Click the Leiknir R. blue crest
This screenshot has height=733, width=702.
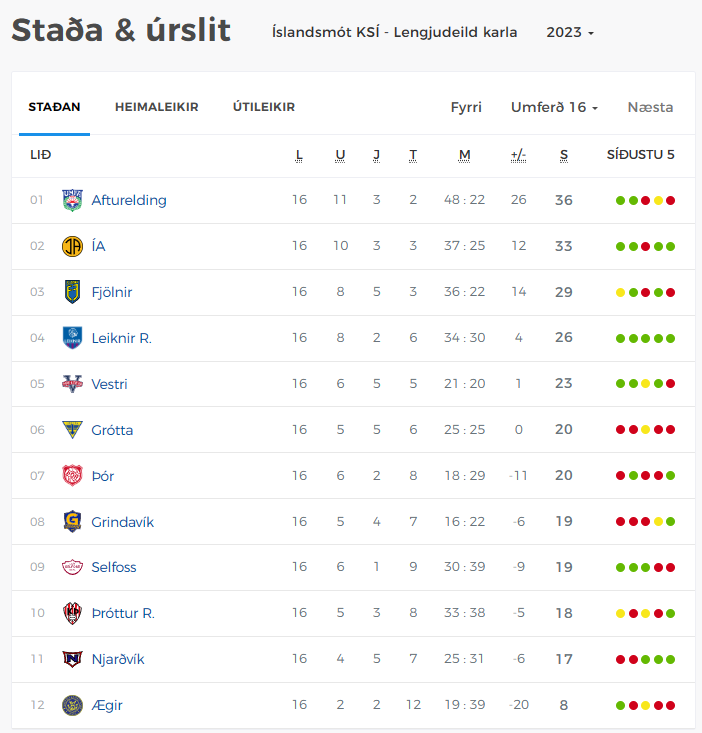72,338
